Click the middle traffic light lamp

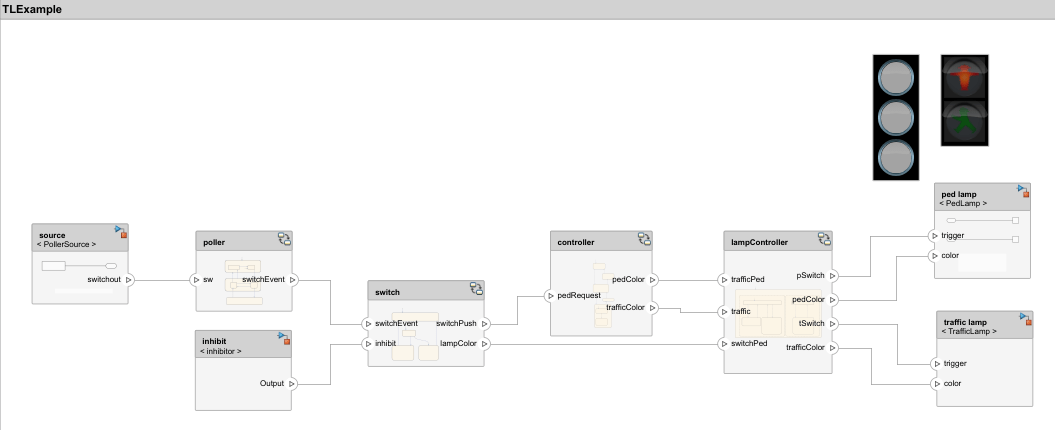click(896, 118)
